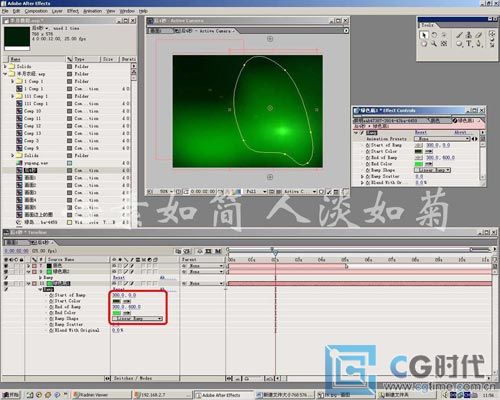Click End Color green swatch in Effect Controls
Screen dimensions: 500x400
[x=419, y=164]
